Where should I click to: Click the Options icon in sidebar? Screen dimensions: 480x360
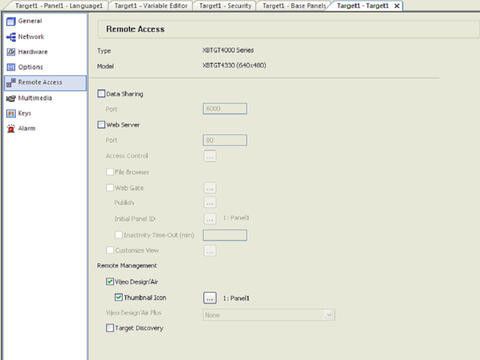pyautogui.click(x=11, y=67)
